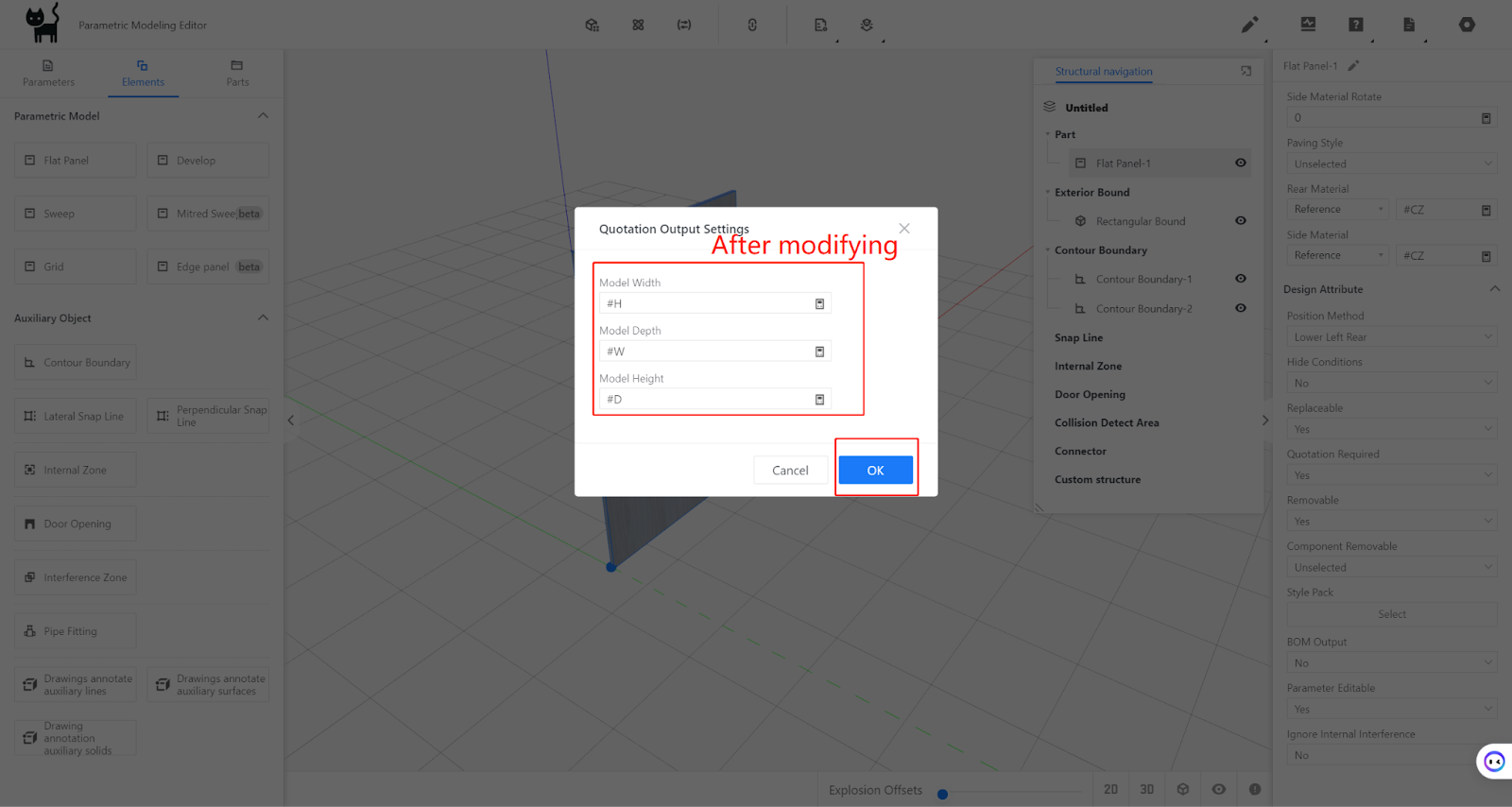Collapse the Design Attribute section
This screenshot has height=807, width=1512.
click(x=1494, y=289)
